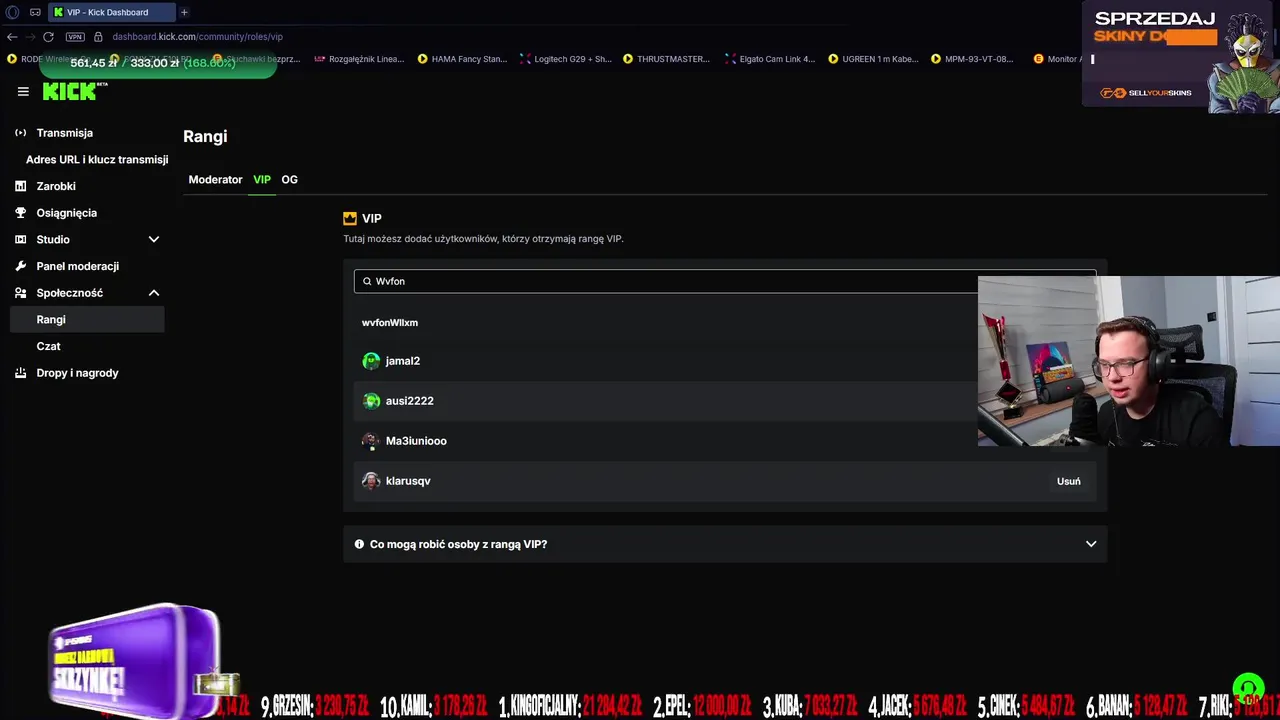This screenshot has height=720, width=1280.
Task: Click username Ma3iunioo
Action: [416, 441]
